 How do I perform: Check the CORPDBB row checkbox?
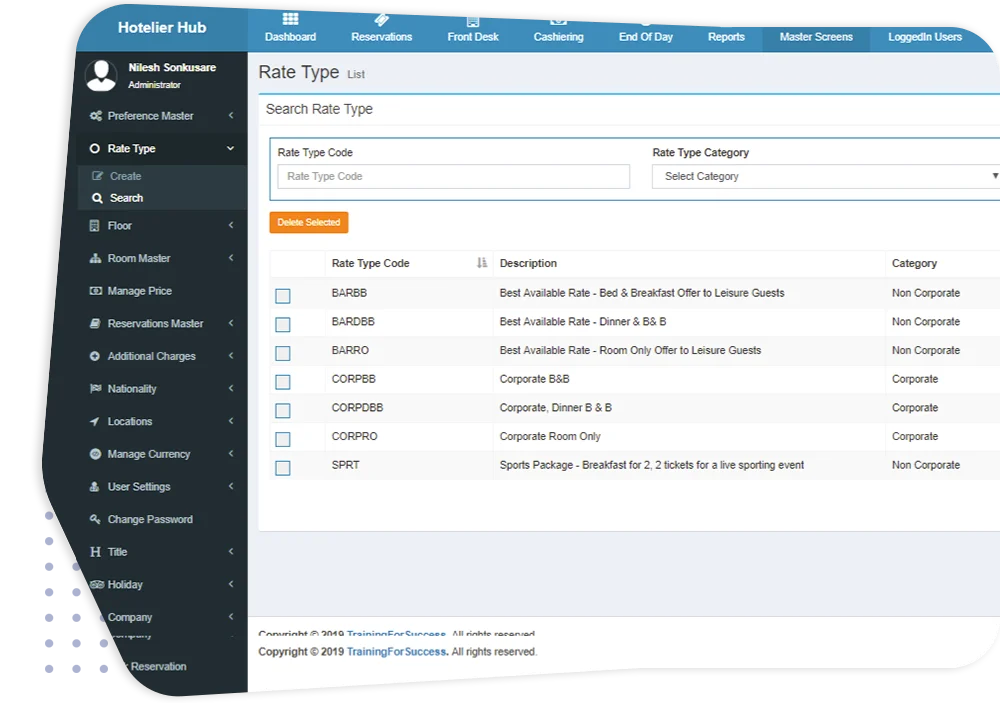coord(283,411)
